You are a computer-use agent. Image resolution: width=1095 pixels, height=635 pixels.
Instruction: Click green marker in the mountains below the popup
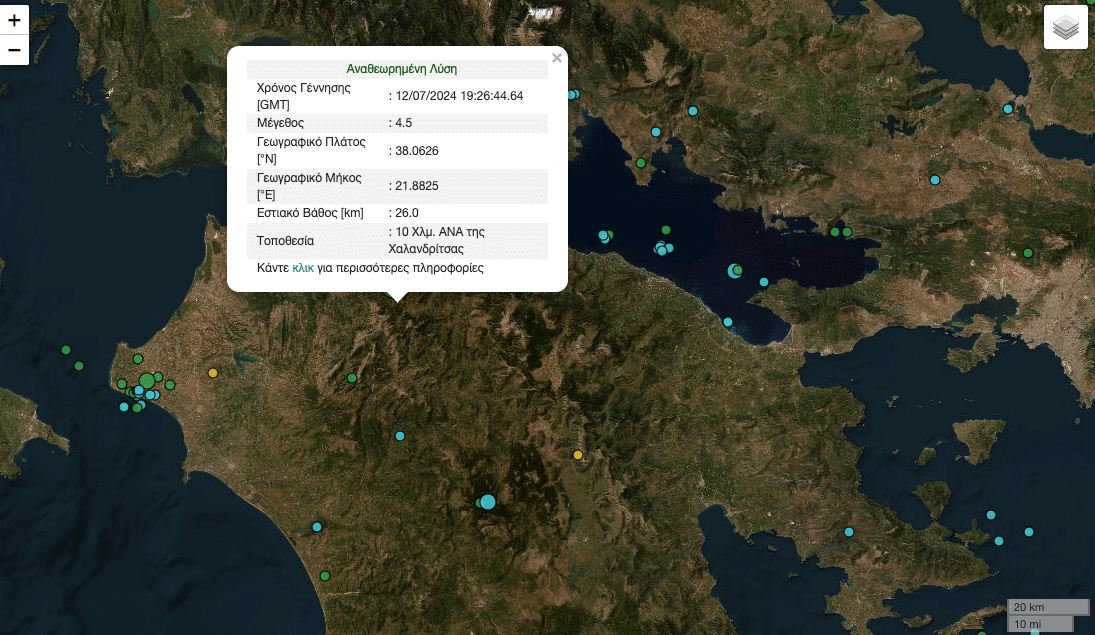[352, 378]
